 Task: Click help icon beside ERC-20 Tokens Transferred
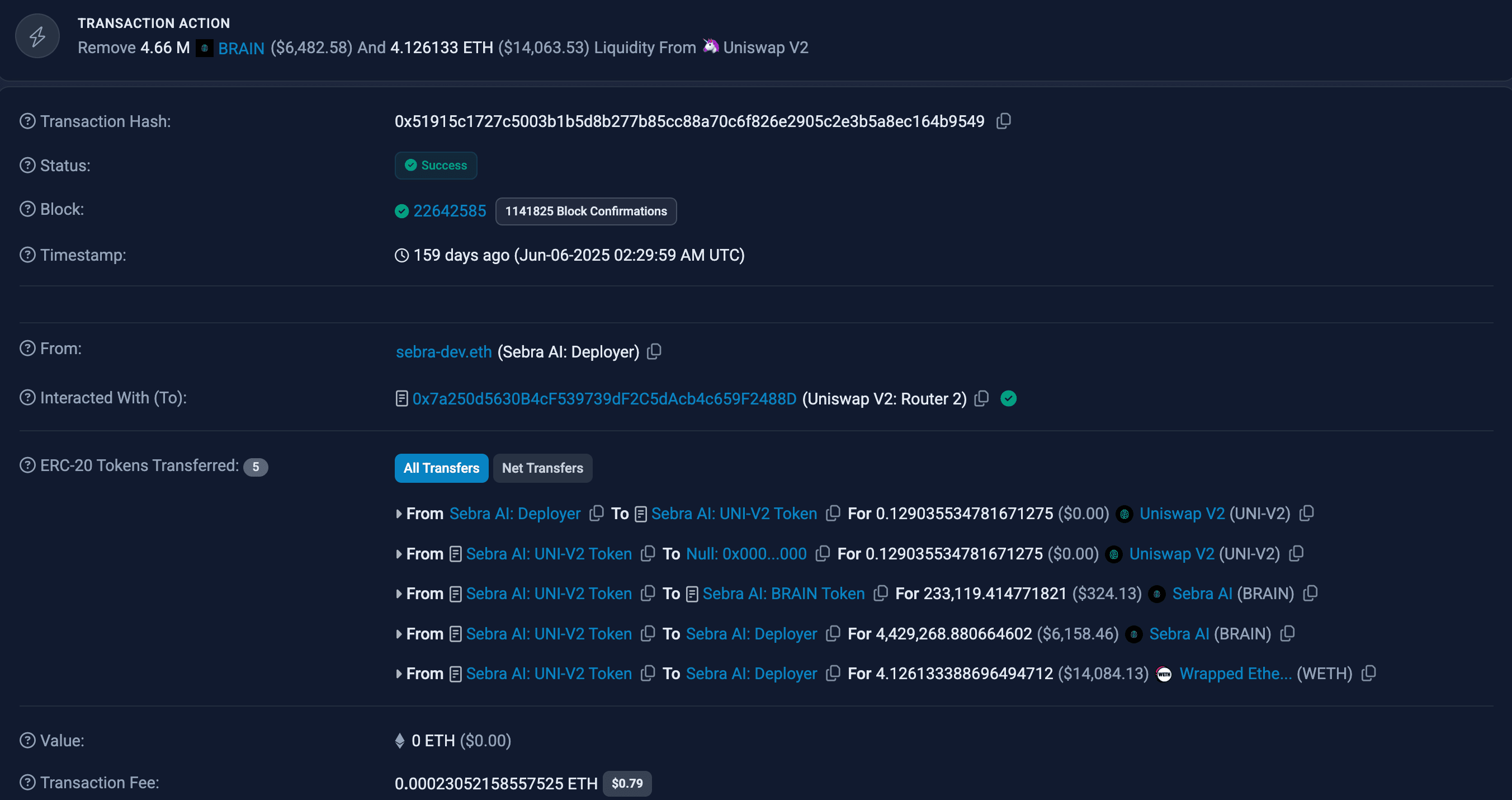[27, 464]
